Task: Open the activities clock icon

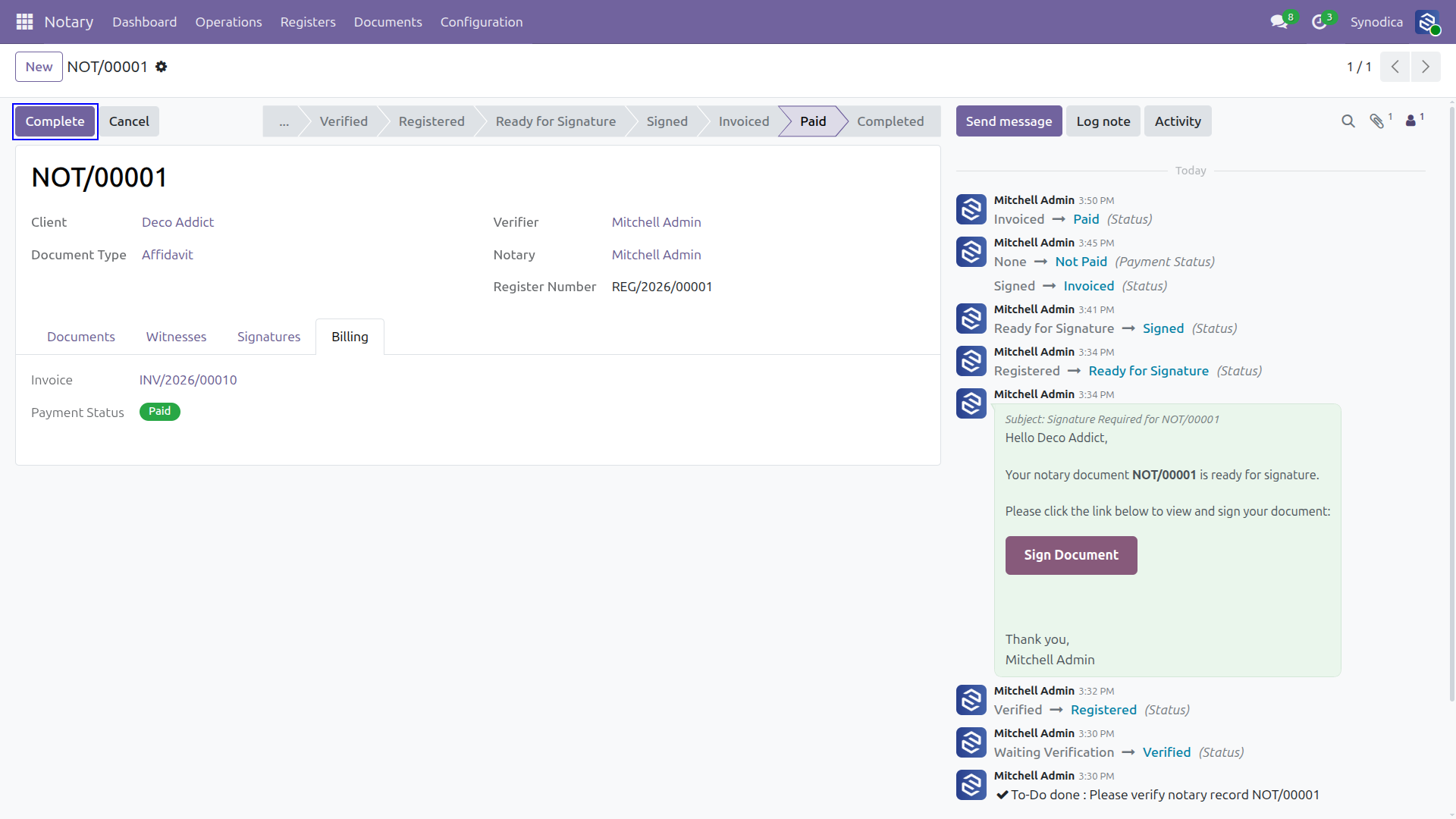Action: 1319,22
